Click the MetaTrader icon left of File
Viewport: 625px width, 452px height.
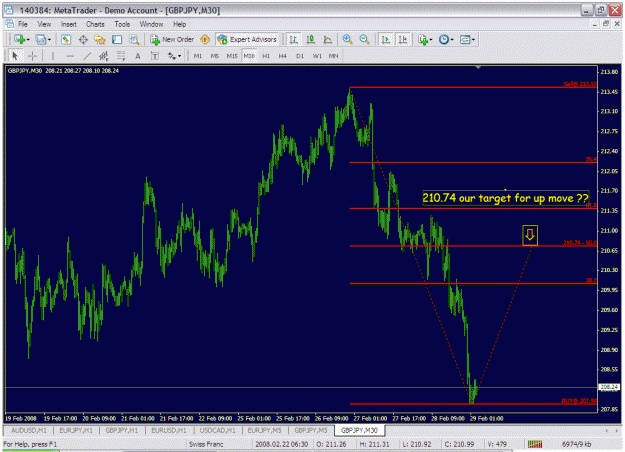tap(10, 24)
